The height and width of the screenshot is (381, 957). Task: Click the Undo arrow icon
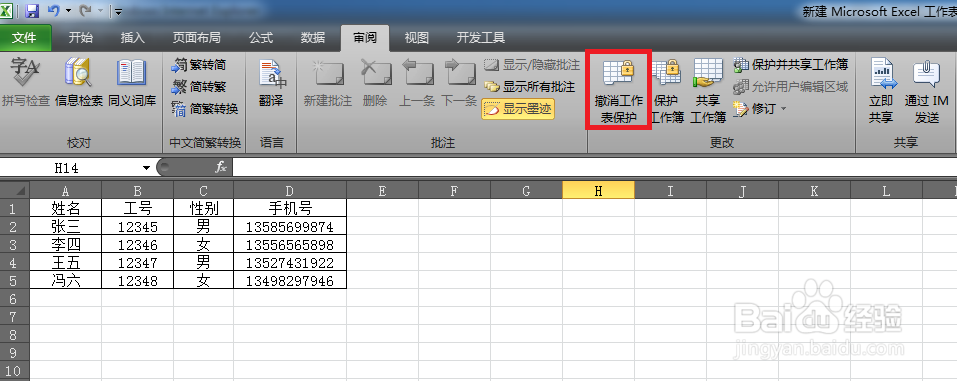pyautogui.click(x=54, y=10)
